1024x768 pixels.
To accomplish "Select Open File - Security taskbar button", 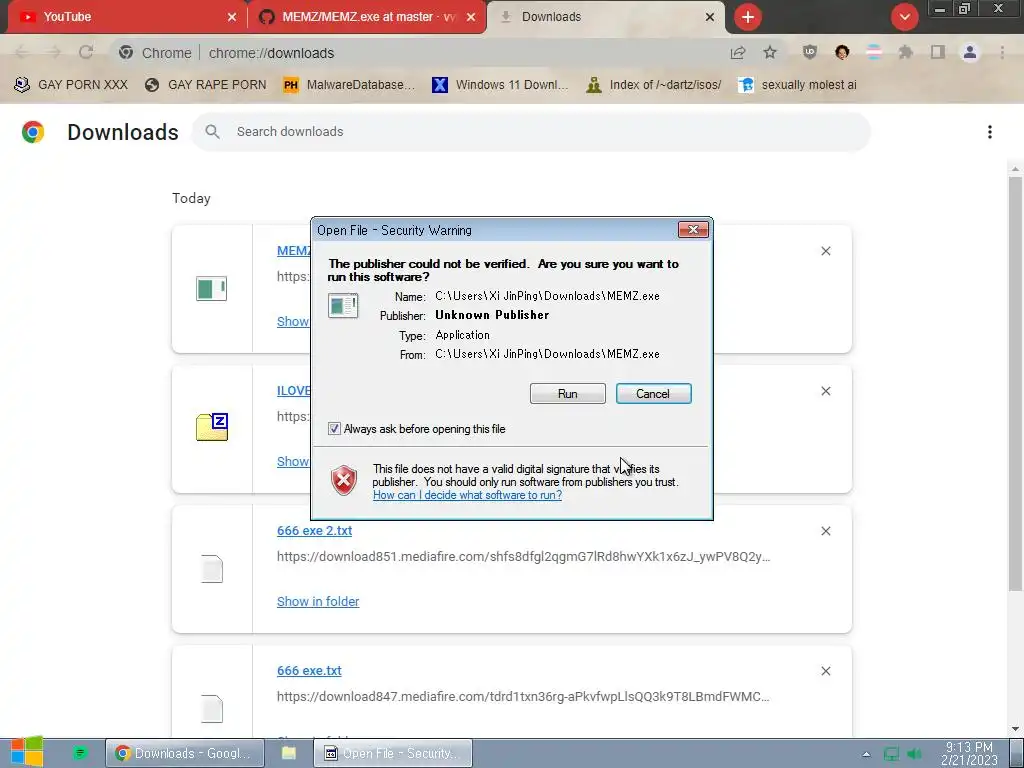I will pyautogui.click(x=393, y=753).
